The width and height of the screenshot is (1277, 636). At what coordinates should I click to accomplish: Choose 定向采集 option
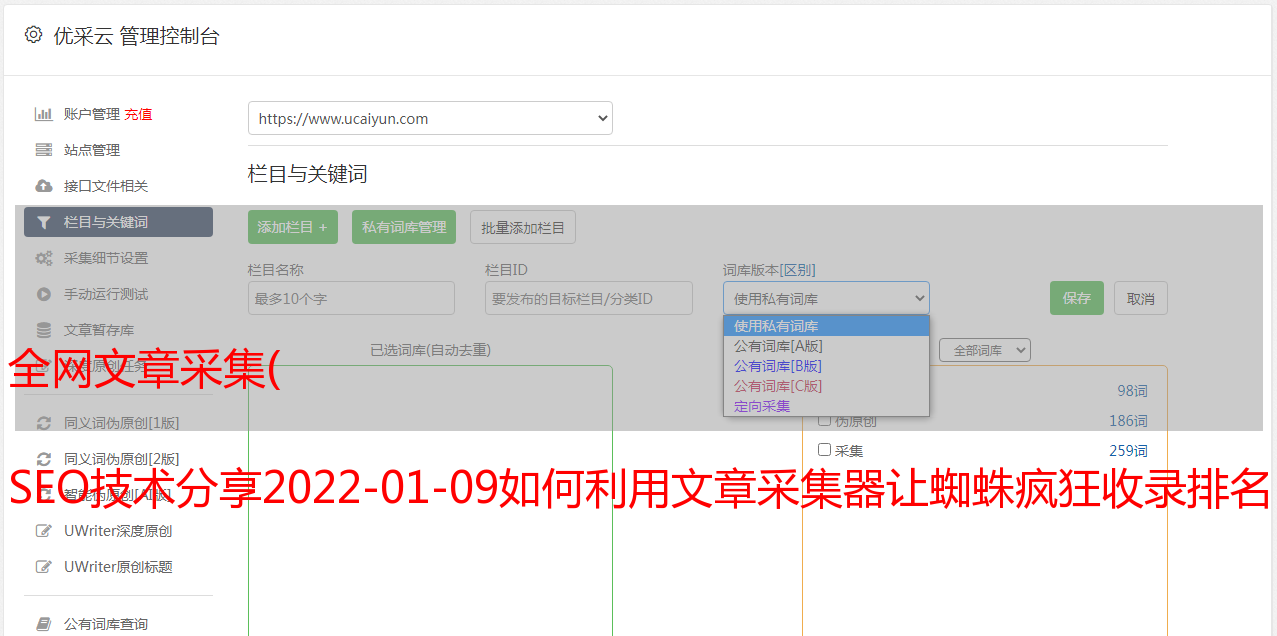[x=826, y=406]
